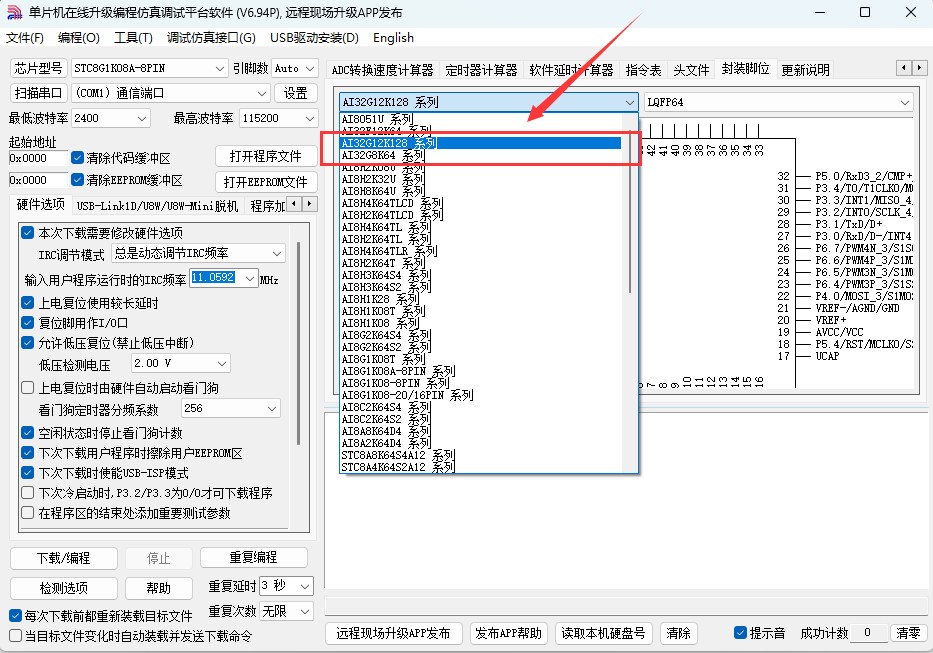Switch language via English menu
Image resolution: width=933 pixels, height=653 pixels.
[x=393, y=38]
